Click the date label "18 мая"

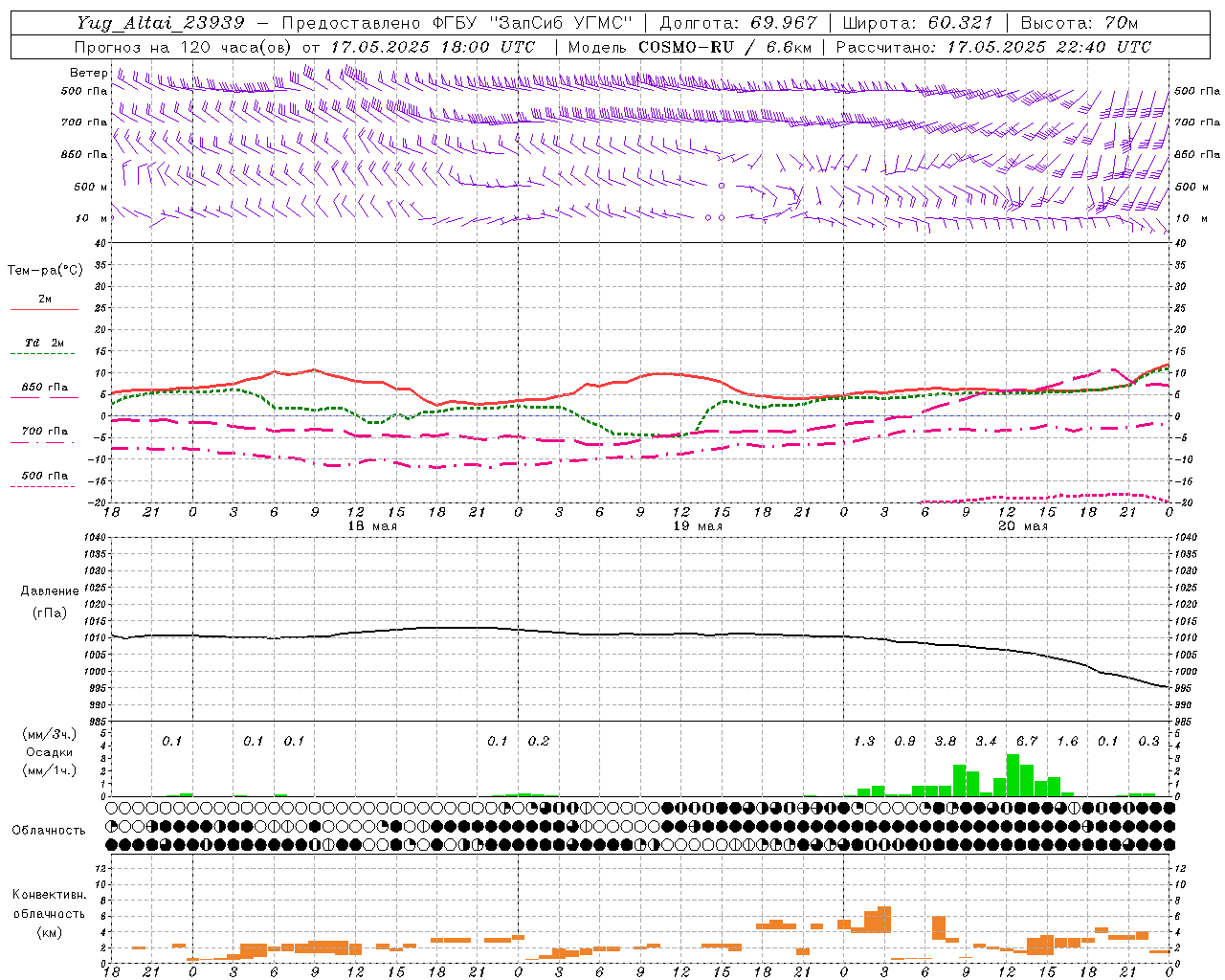(x=372, y=526)
